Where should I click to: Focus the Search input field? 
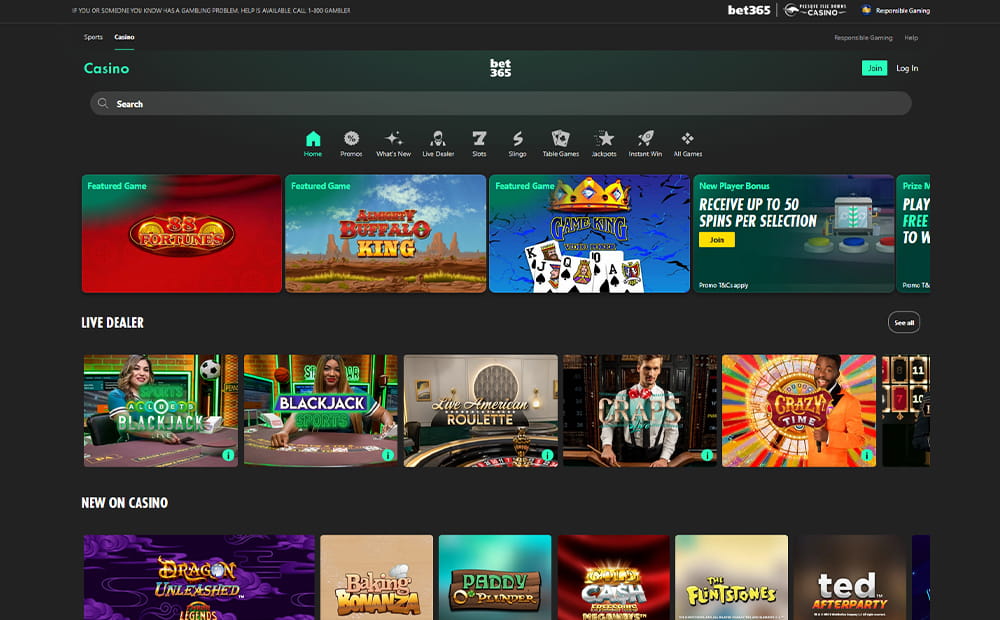pyautogui.click(x=501, y=103)
